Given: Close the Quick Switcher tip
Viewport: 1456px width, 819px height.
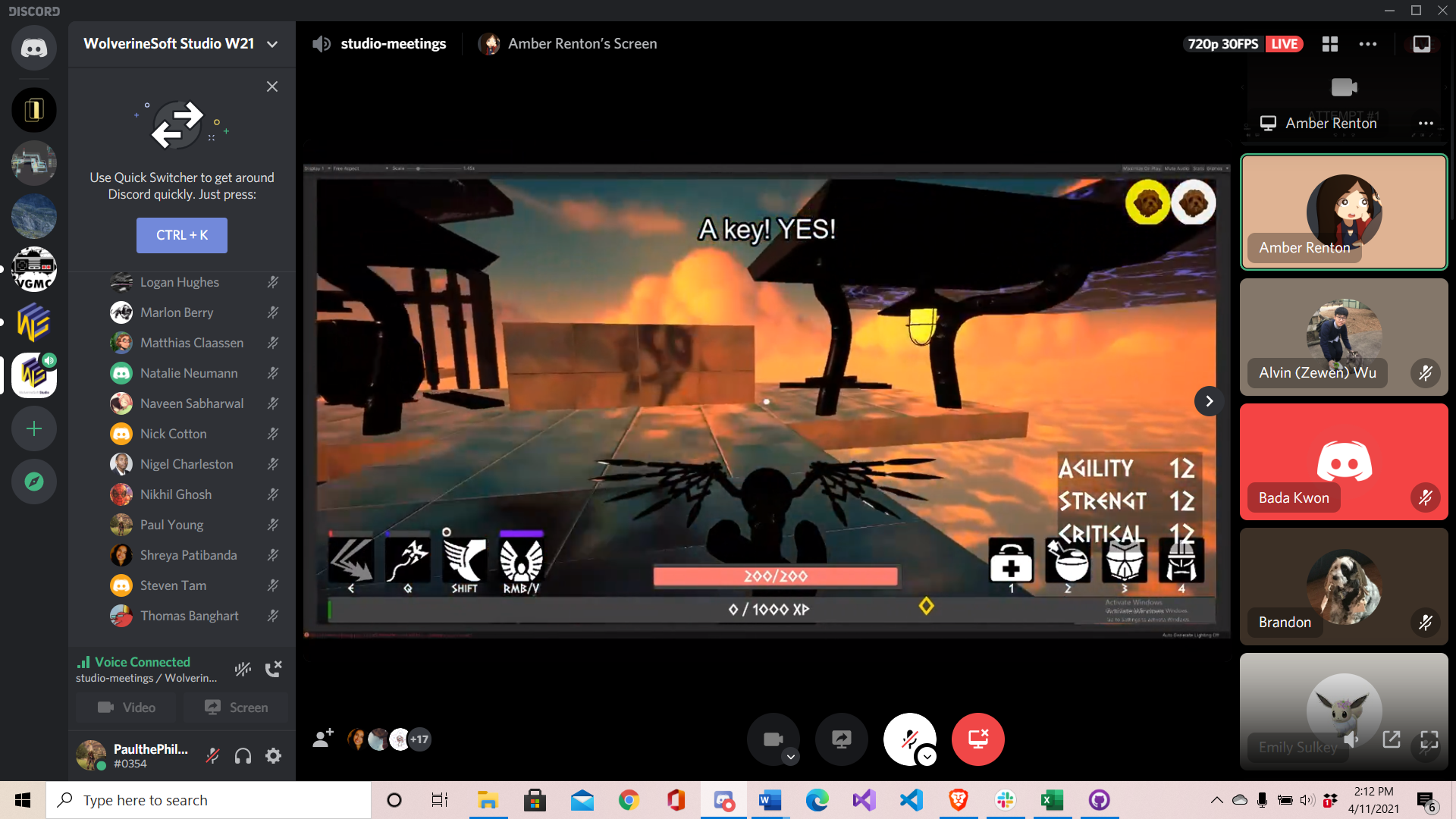Looking at the screenshot, I should (x=272, y=86).
